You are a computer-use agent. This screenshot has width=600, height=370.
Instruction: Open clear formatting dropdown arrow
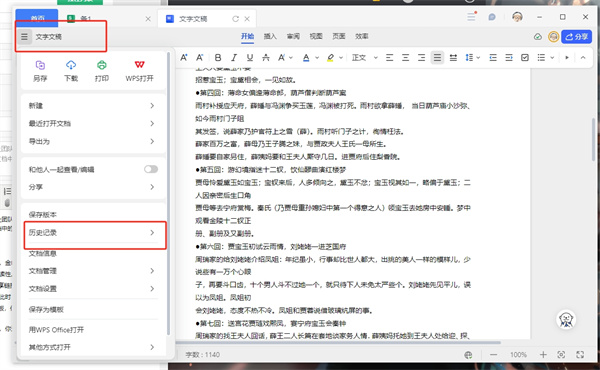click(291, 58)
